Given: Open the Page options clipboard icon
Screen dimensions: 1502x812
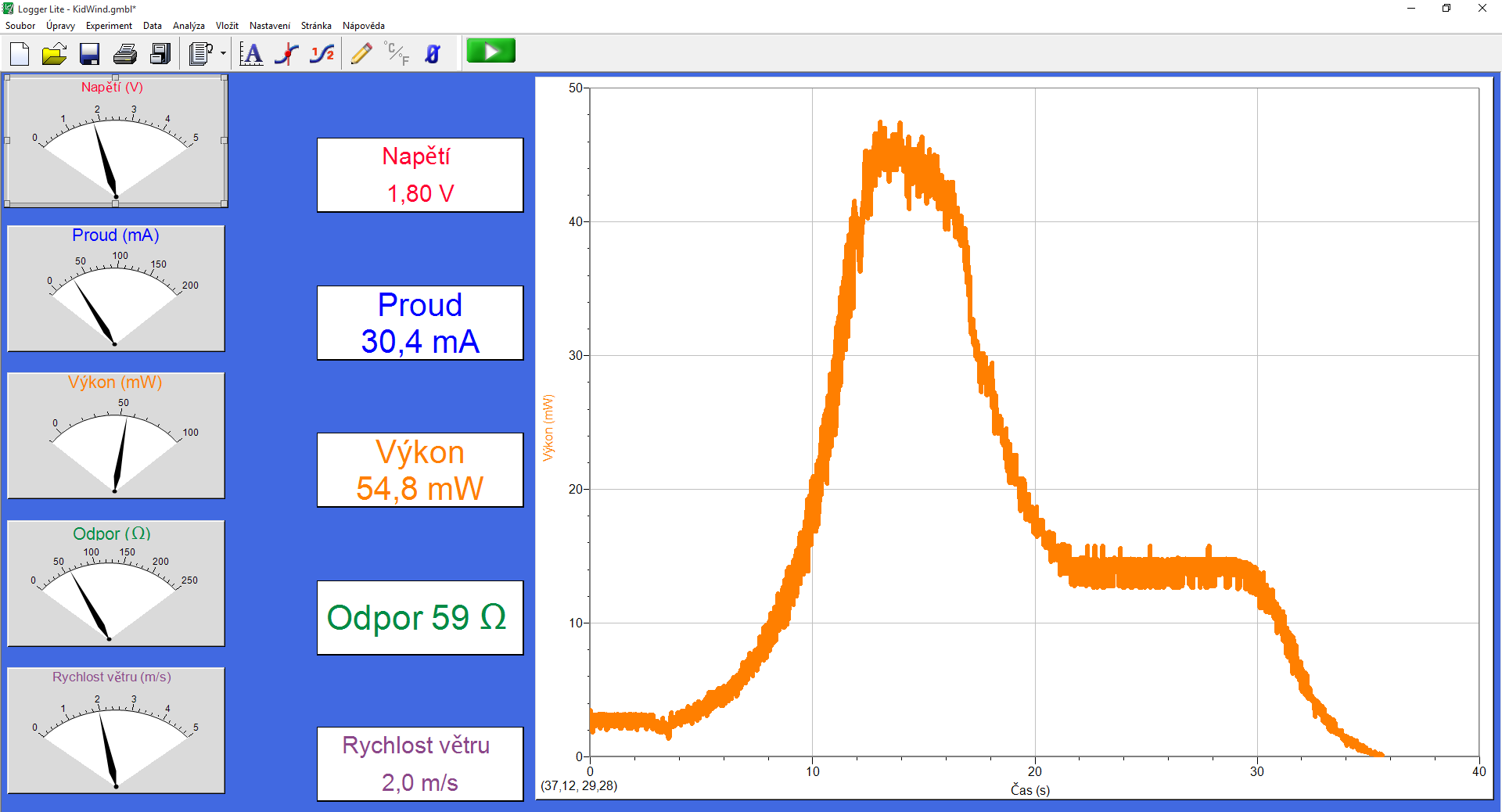Looking at the screenshot, I should click(201, 53).
